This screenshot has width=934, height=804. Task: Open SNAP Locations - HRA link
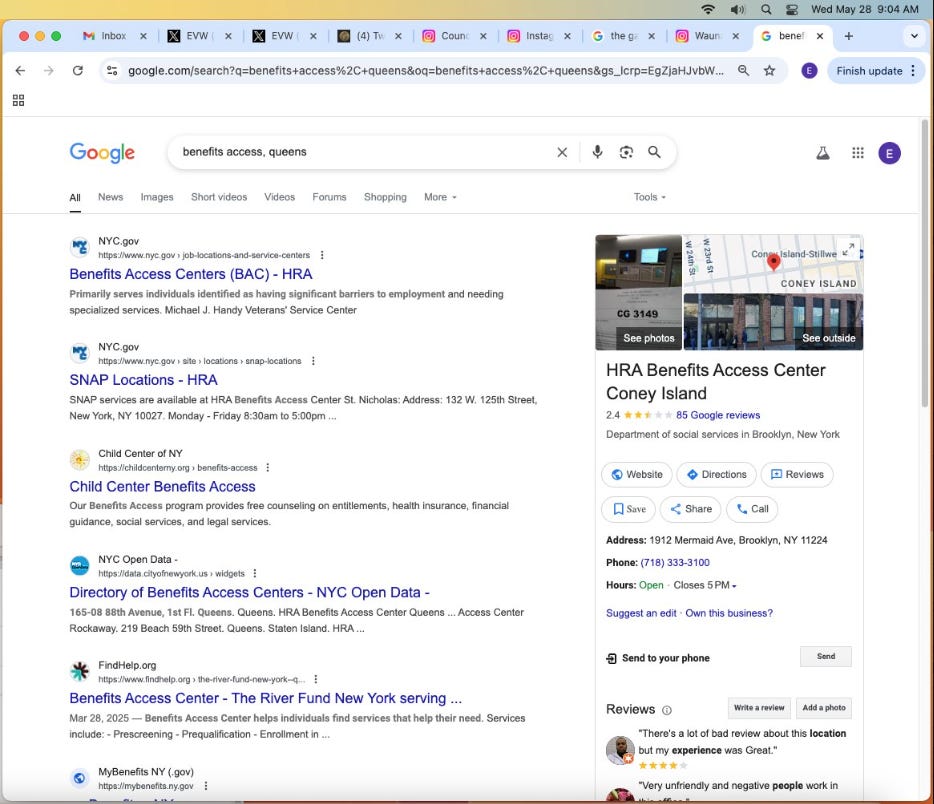[x=143, y=380]
